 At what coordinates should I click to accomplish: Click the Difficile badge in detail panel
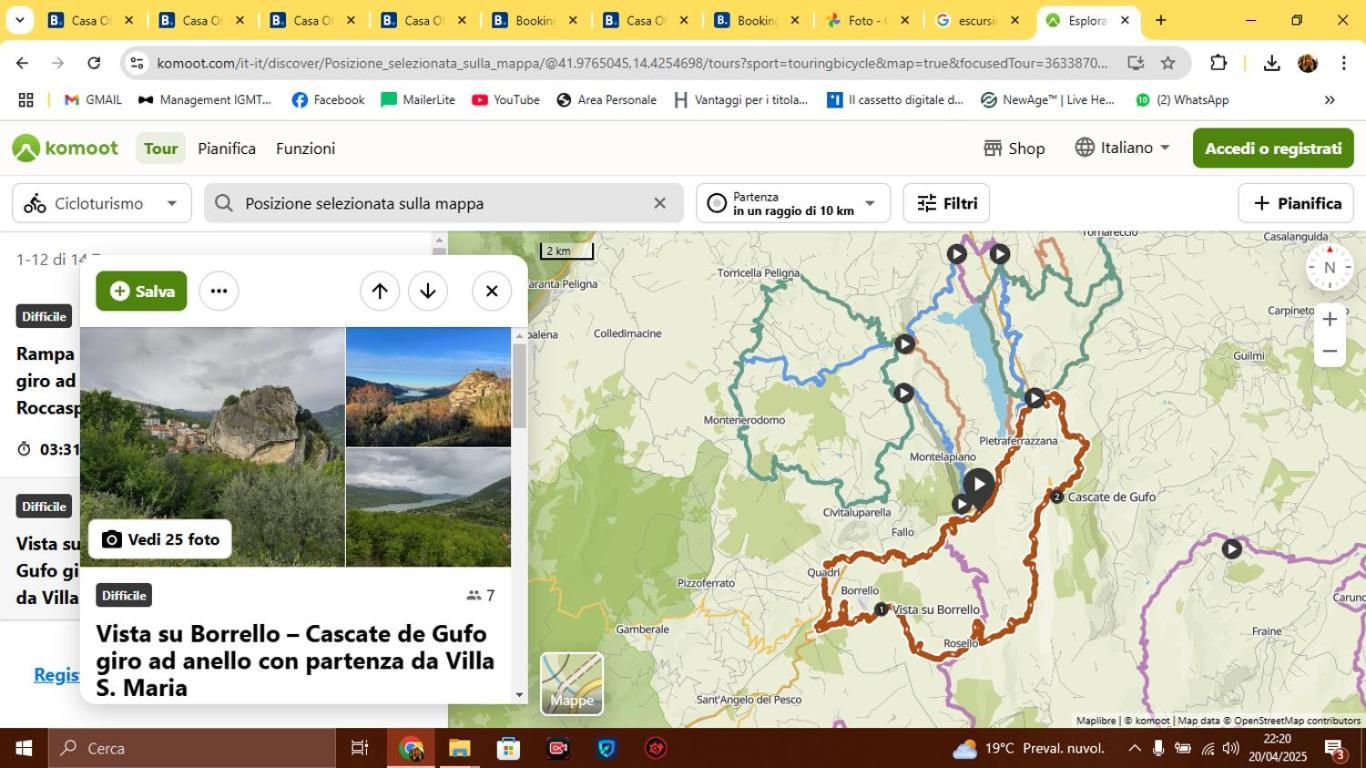(124, 595)
